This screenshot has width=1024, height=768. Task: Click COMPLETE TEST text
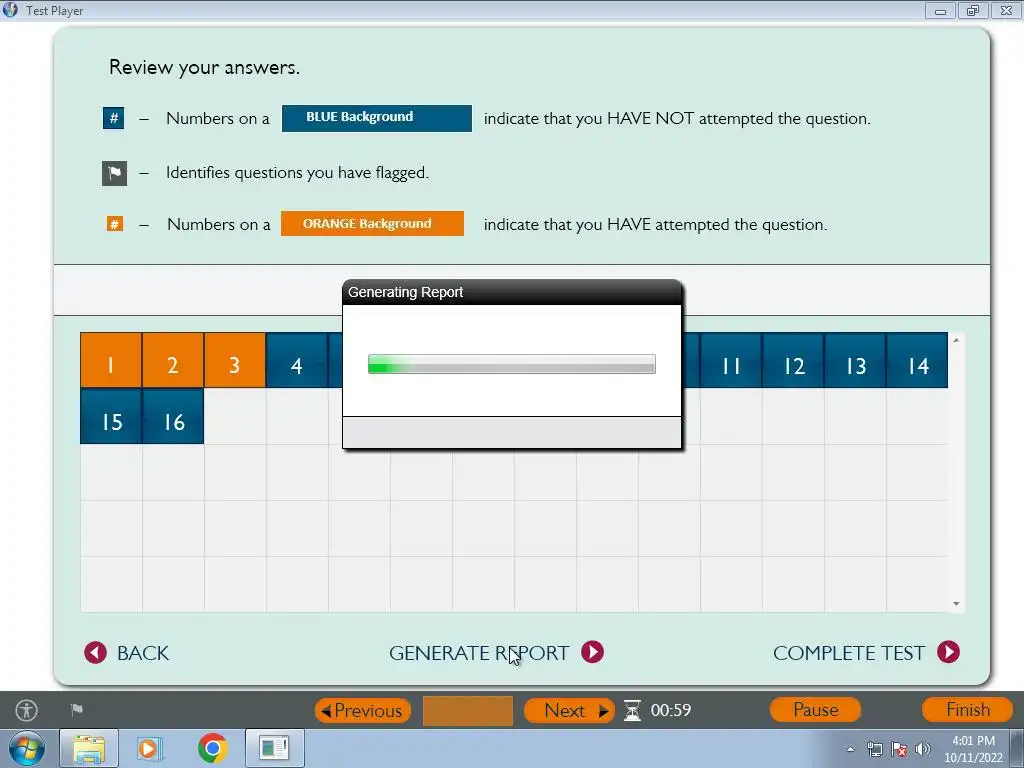pos(849,653)
